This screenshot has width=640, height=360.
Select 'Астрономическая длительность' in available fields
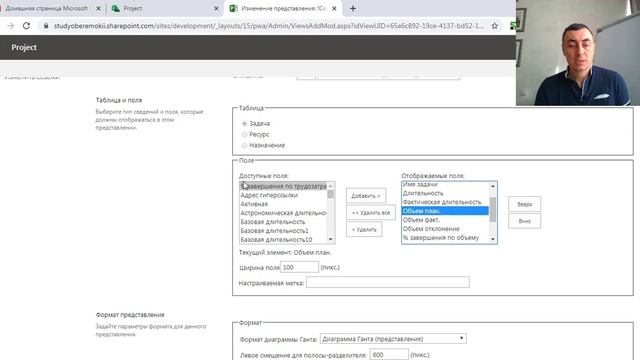click(283, 213)
